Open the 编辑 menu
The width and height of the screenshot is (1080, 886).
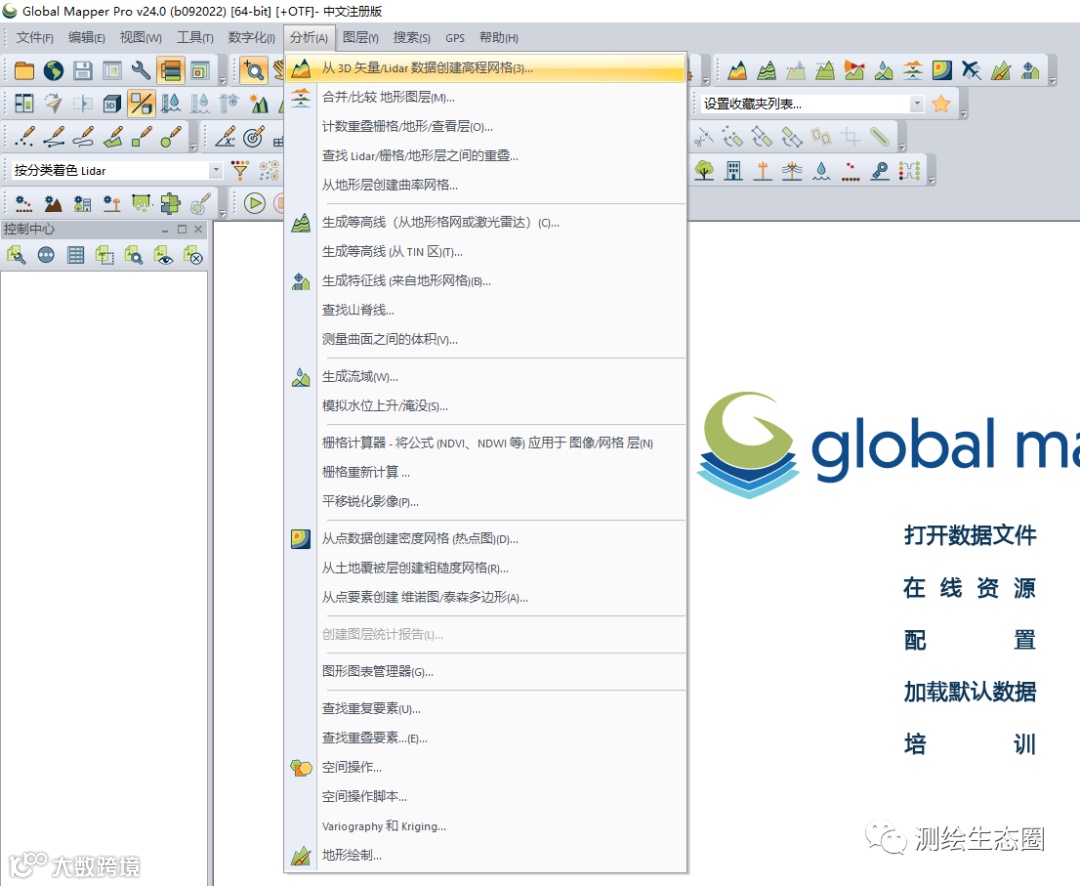(x=87, y=37)
